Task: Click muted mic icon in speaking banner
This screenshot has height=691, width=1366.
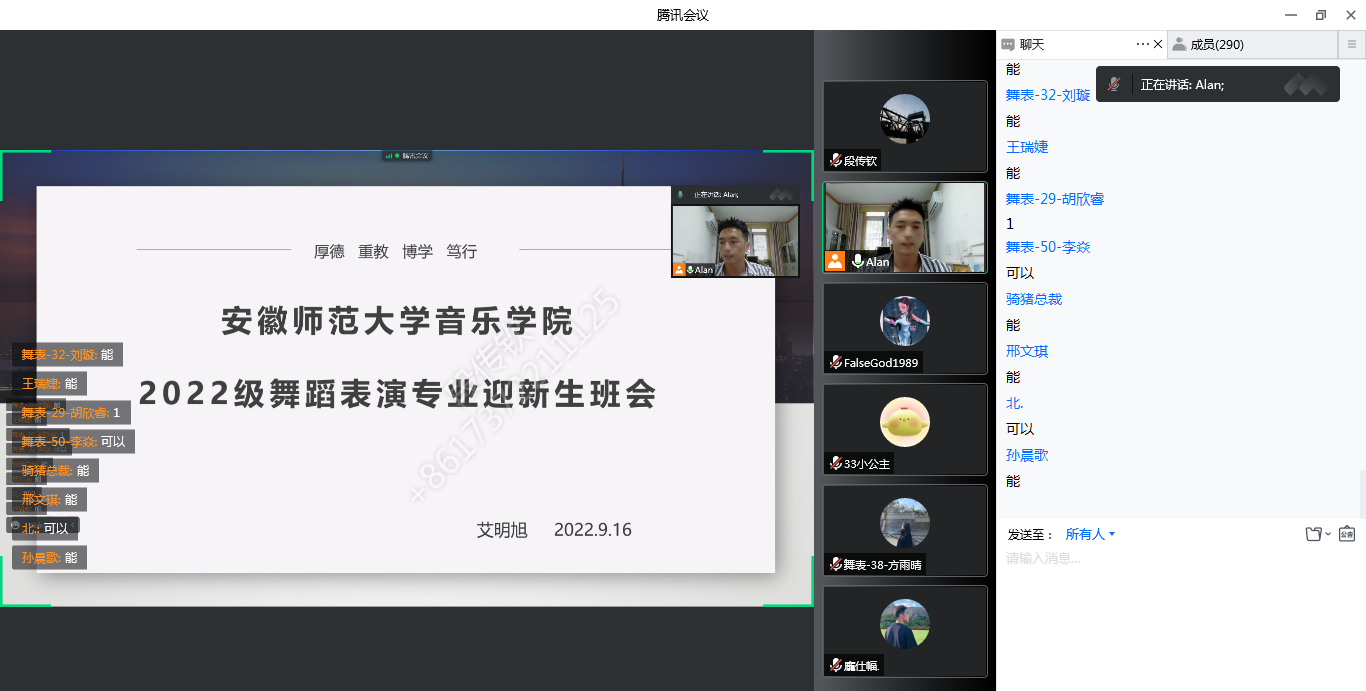Action: (x=1114, y=85)
